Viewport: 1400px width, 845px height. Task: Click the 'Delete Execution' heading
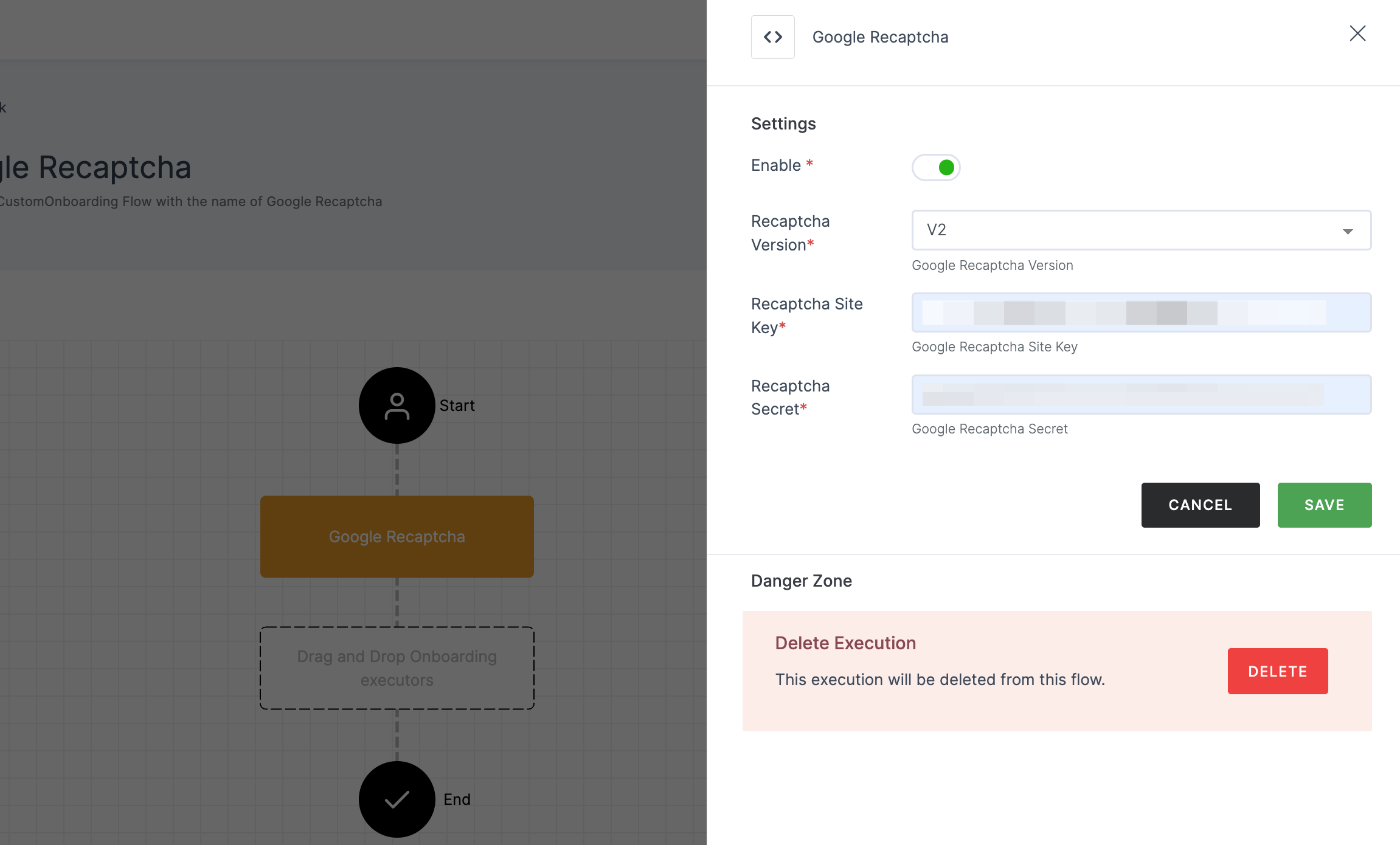click(845, 643)
